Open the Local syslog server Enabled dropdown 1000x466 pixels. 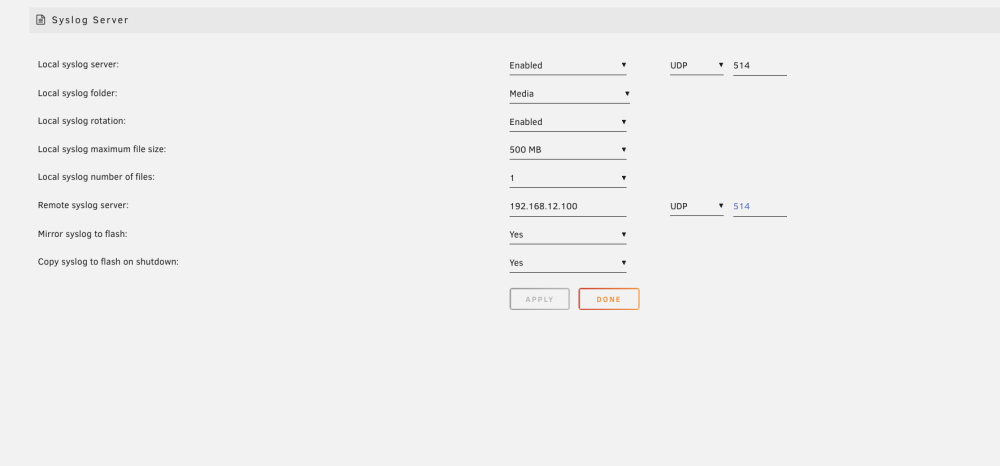click(x=568, y=66)
